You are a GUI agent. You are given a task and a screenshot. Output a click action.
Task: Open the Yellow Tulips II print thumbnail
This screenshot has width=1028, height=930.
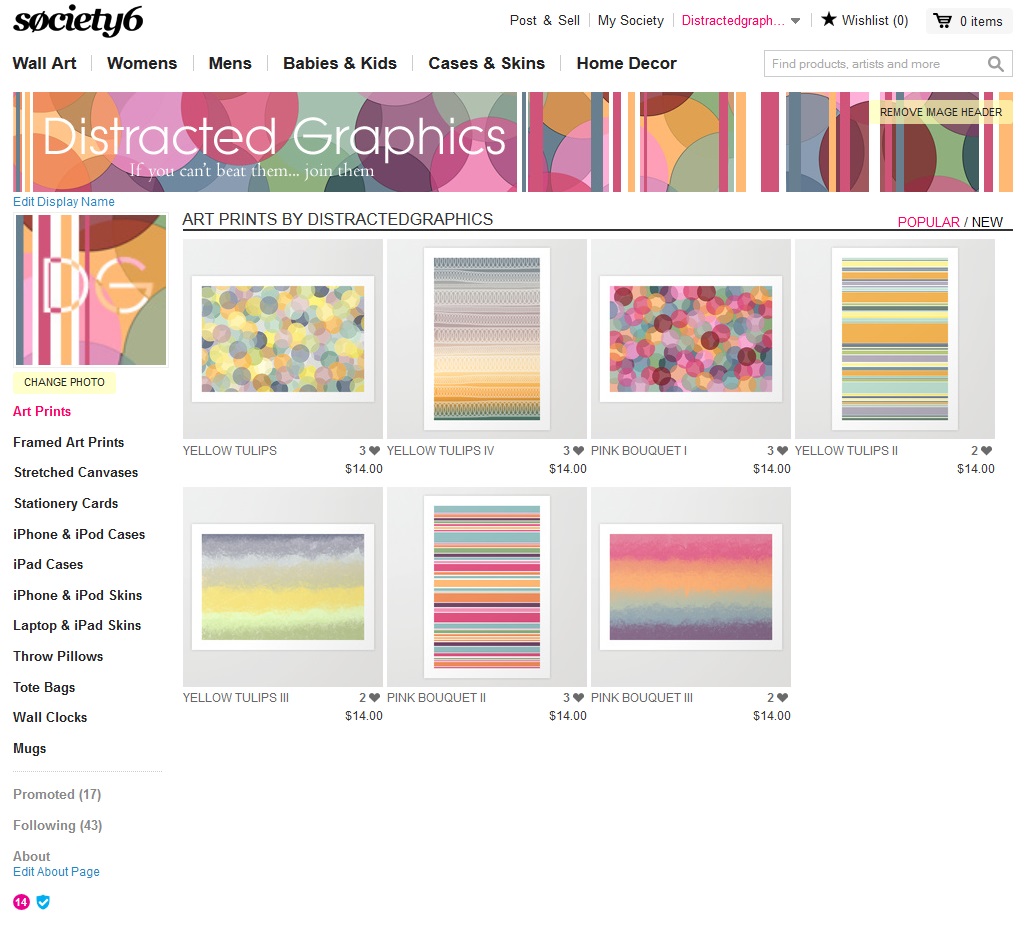895,339
